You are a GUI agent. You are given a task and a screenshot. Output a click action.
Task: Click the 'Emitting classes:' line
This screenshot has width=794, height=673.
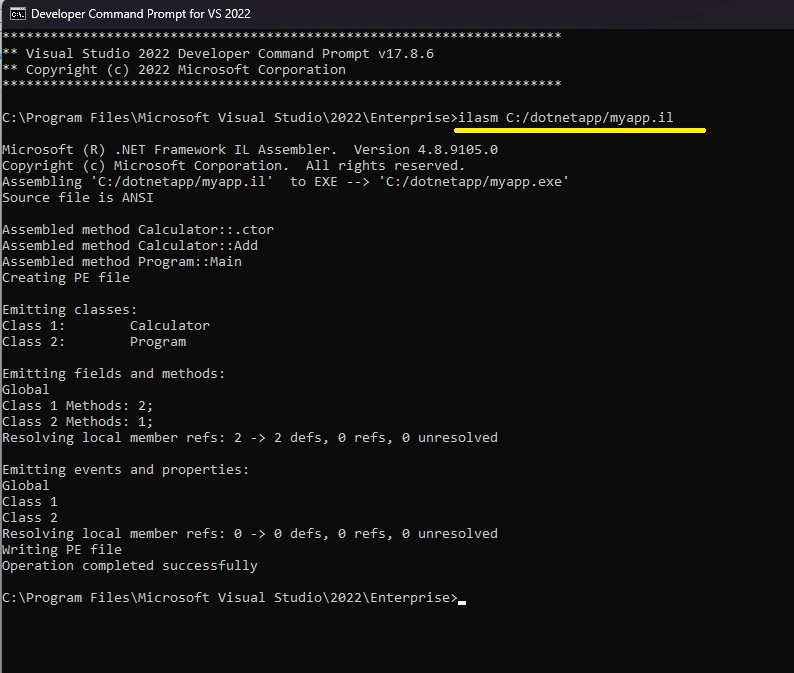tap(70, 309)
